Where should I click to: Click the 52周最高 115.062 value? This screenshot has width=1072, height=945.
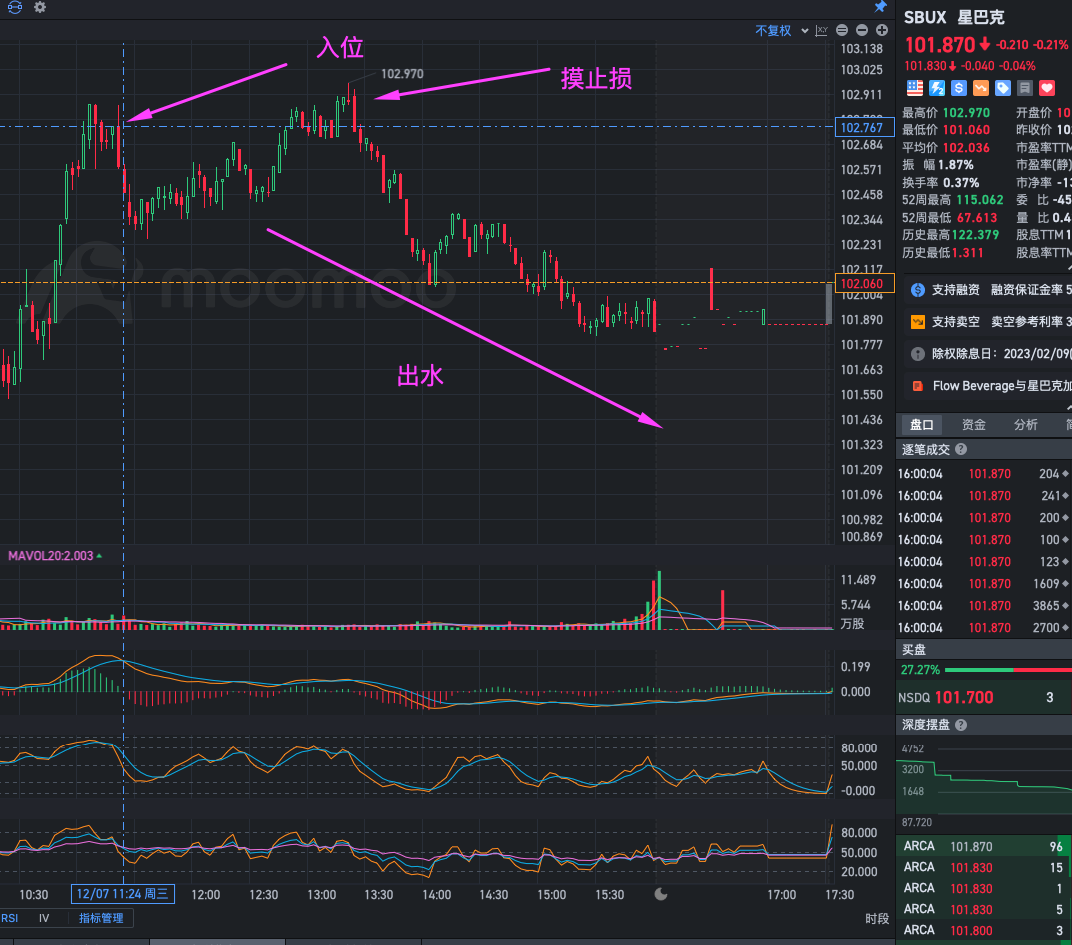980,200
